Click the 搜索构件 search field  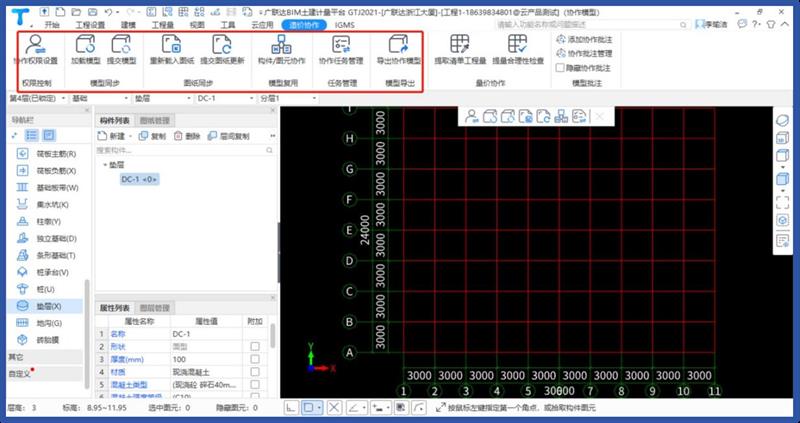[x=186, y=151]
